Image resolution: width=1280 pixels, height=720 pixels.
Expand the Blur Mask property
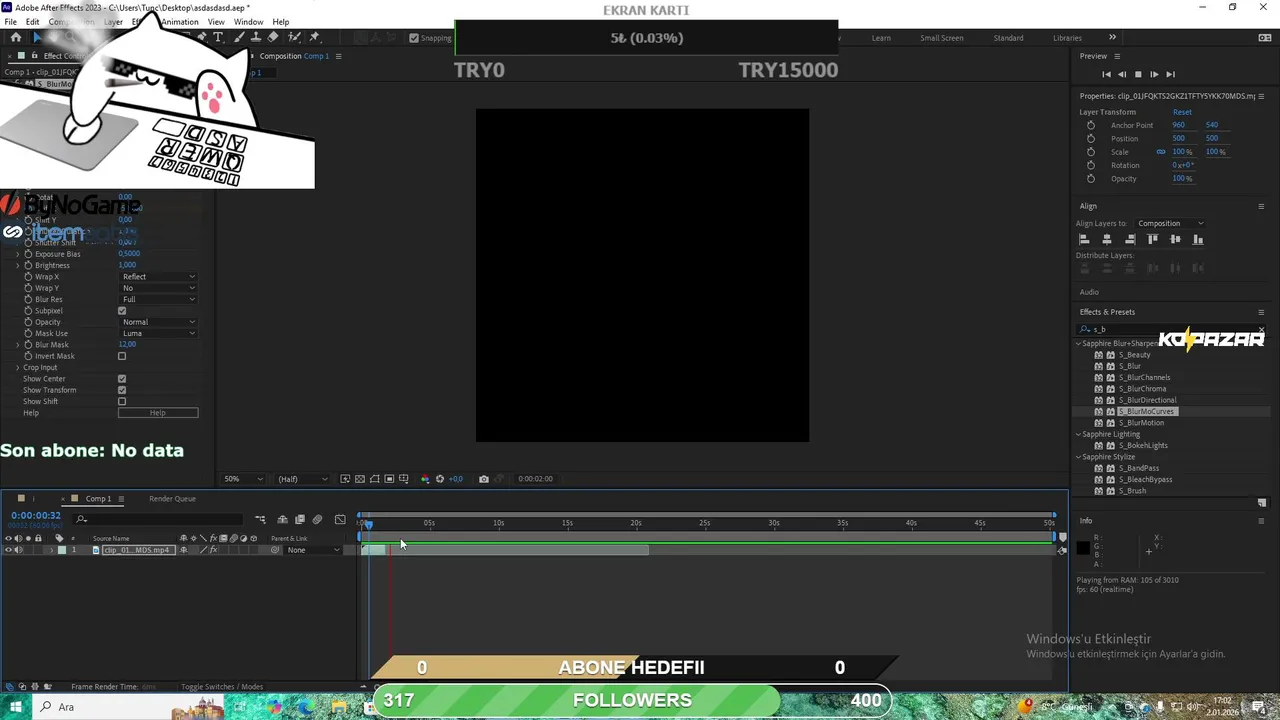(17, 345)
